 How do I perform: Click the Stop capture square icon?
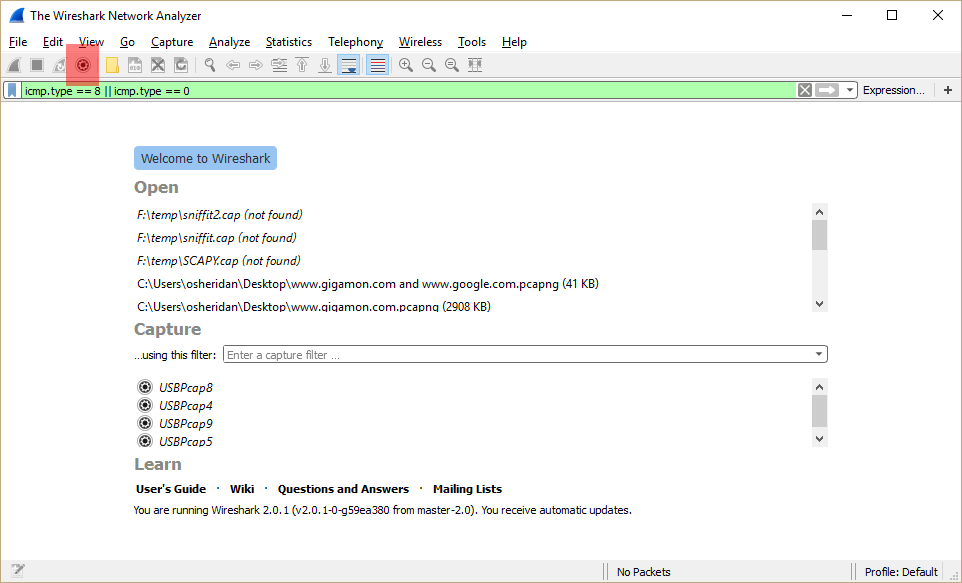[x=37, y=65]
